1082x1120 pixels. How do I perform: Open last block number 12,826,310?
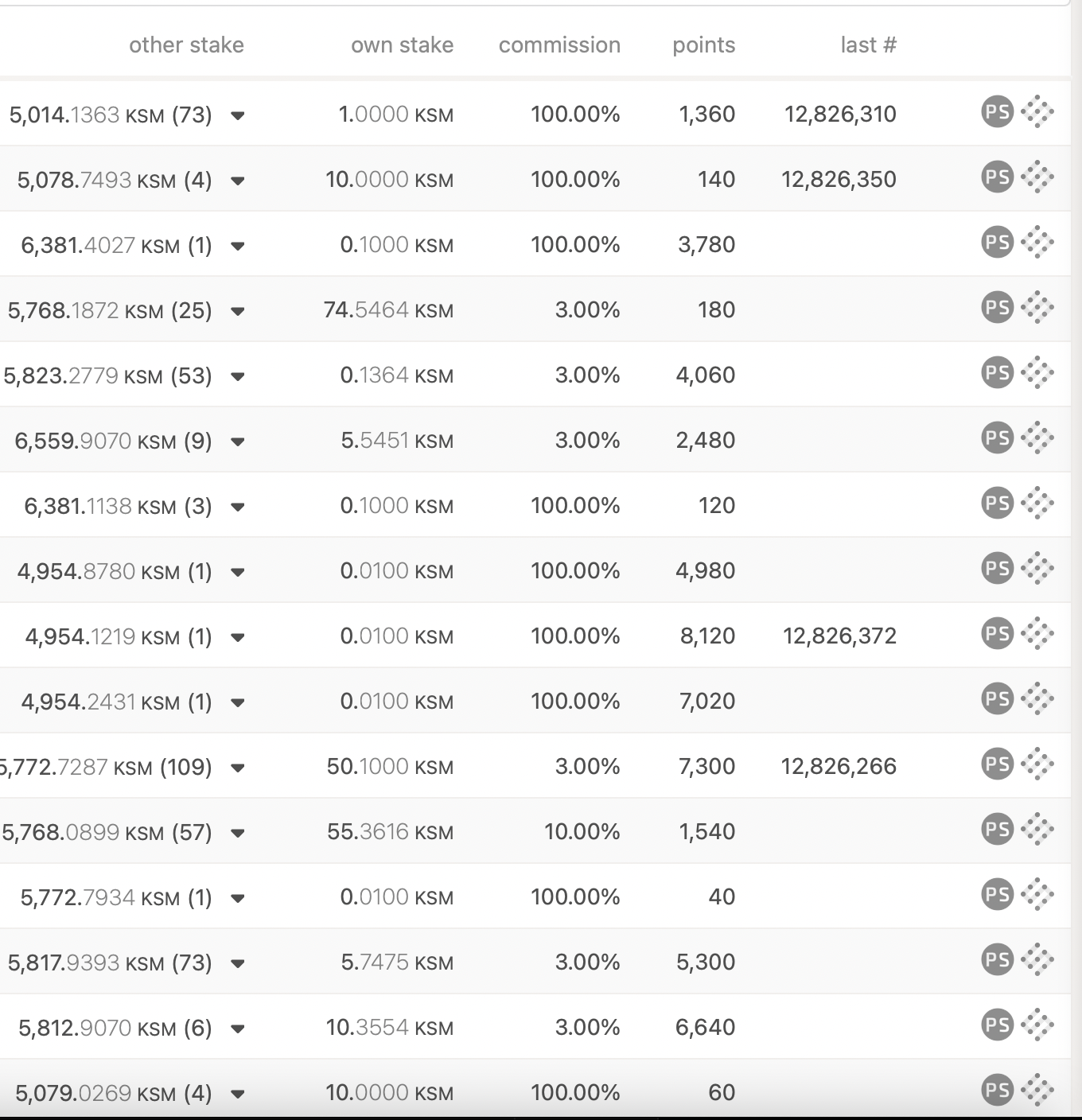[x=840, y=115]
